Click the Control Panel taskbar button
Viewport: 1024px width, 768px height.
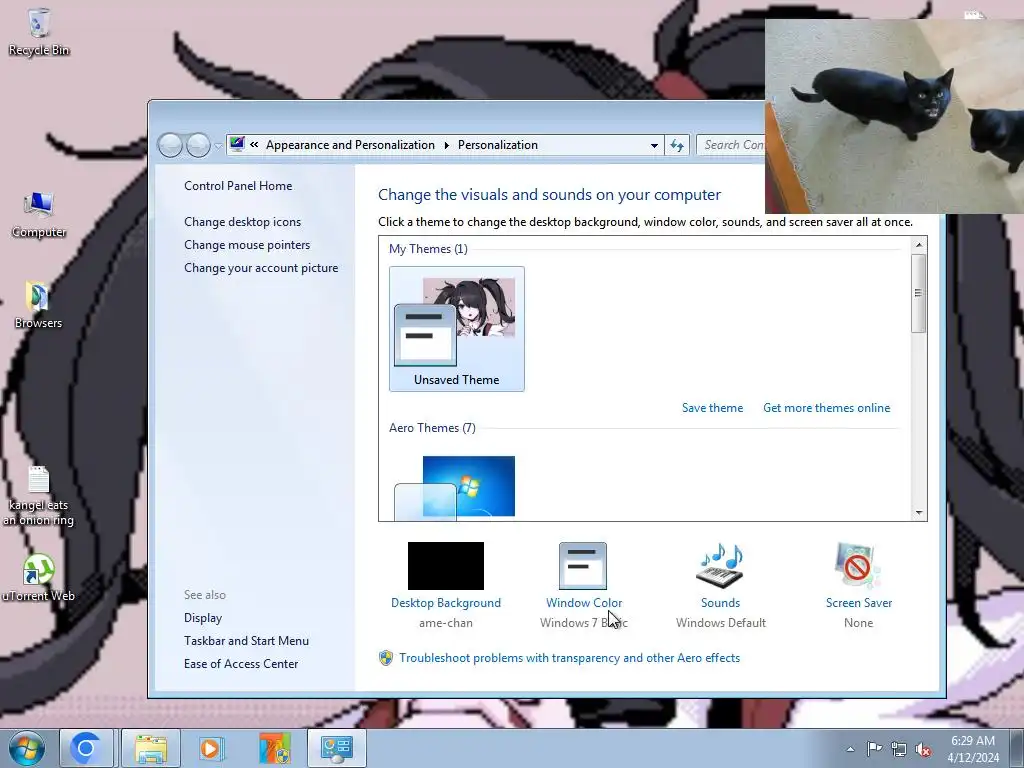tap(336, 748)
